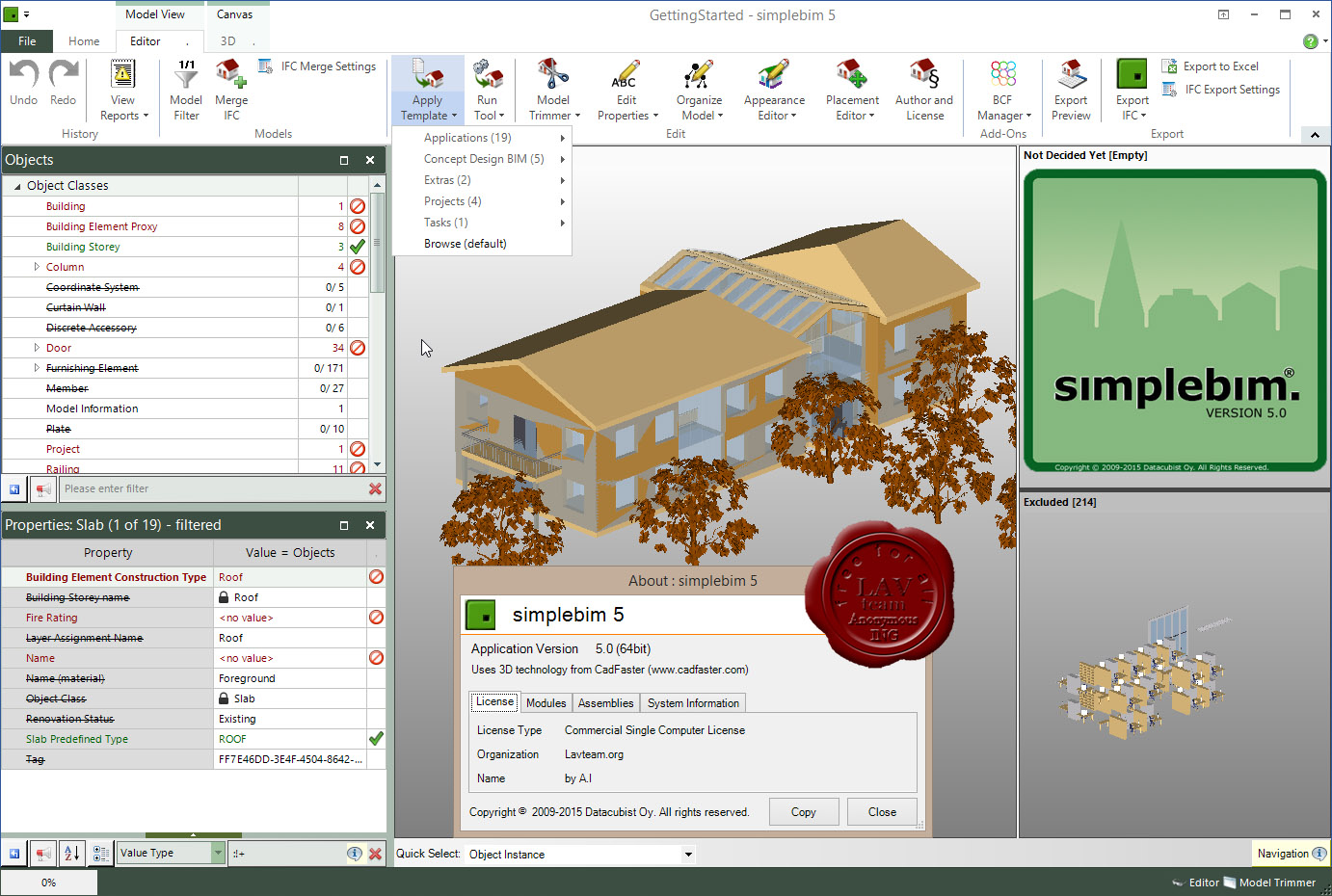The height and width of the screenshot is (896, 1332).
Task: Click sort icon in Properties toolbar
Action: click(x=72, y=853)
